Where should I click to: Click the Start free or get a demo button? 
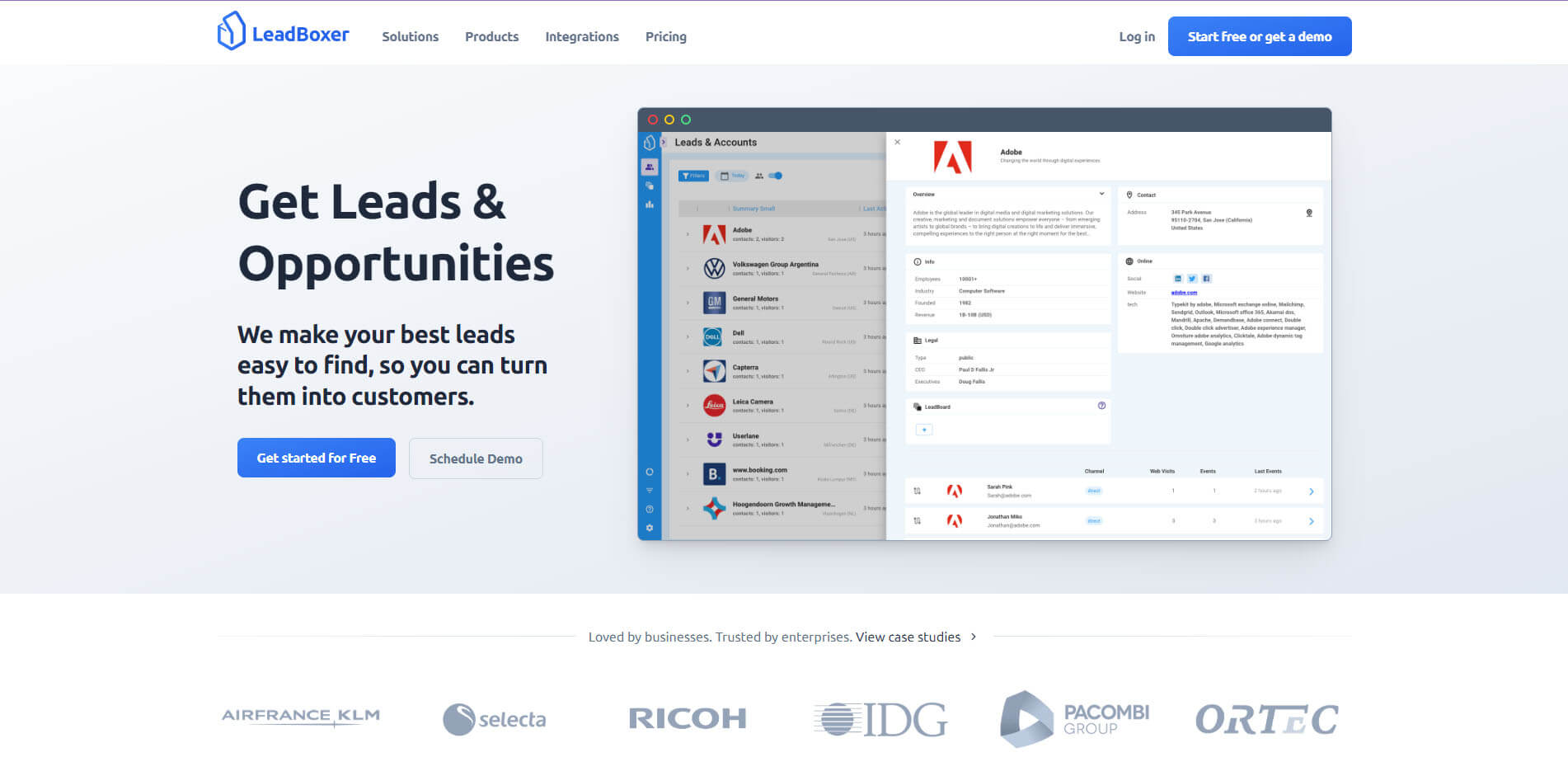(x=1260, y=36)
